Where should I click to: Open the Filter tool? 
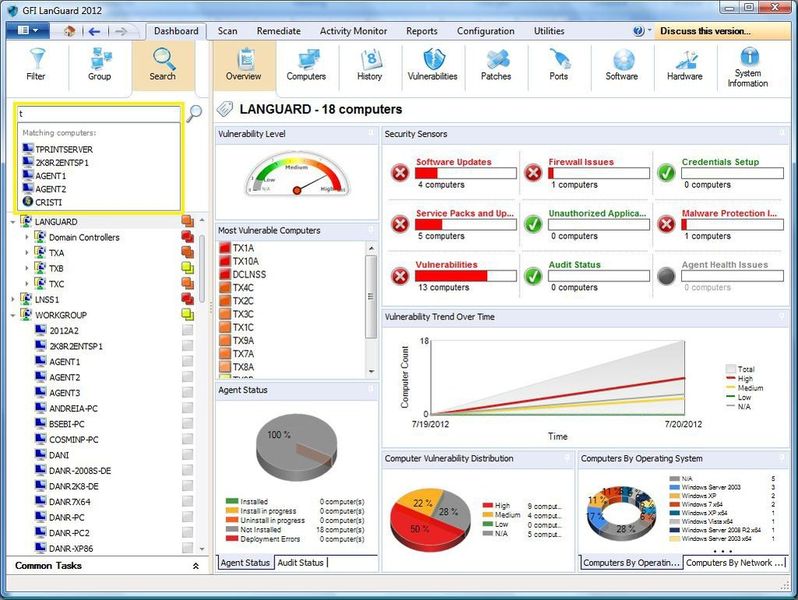pyautogui.click(x=36, y=65)
